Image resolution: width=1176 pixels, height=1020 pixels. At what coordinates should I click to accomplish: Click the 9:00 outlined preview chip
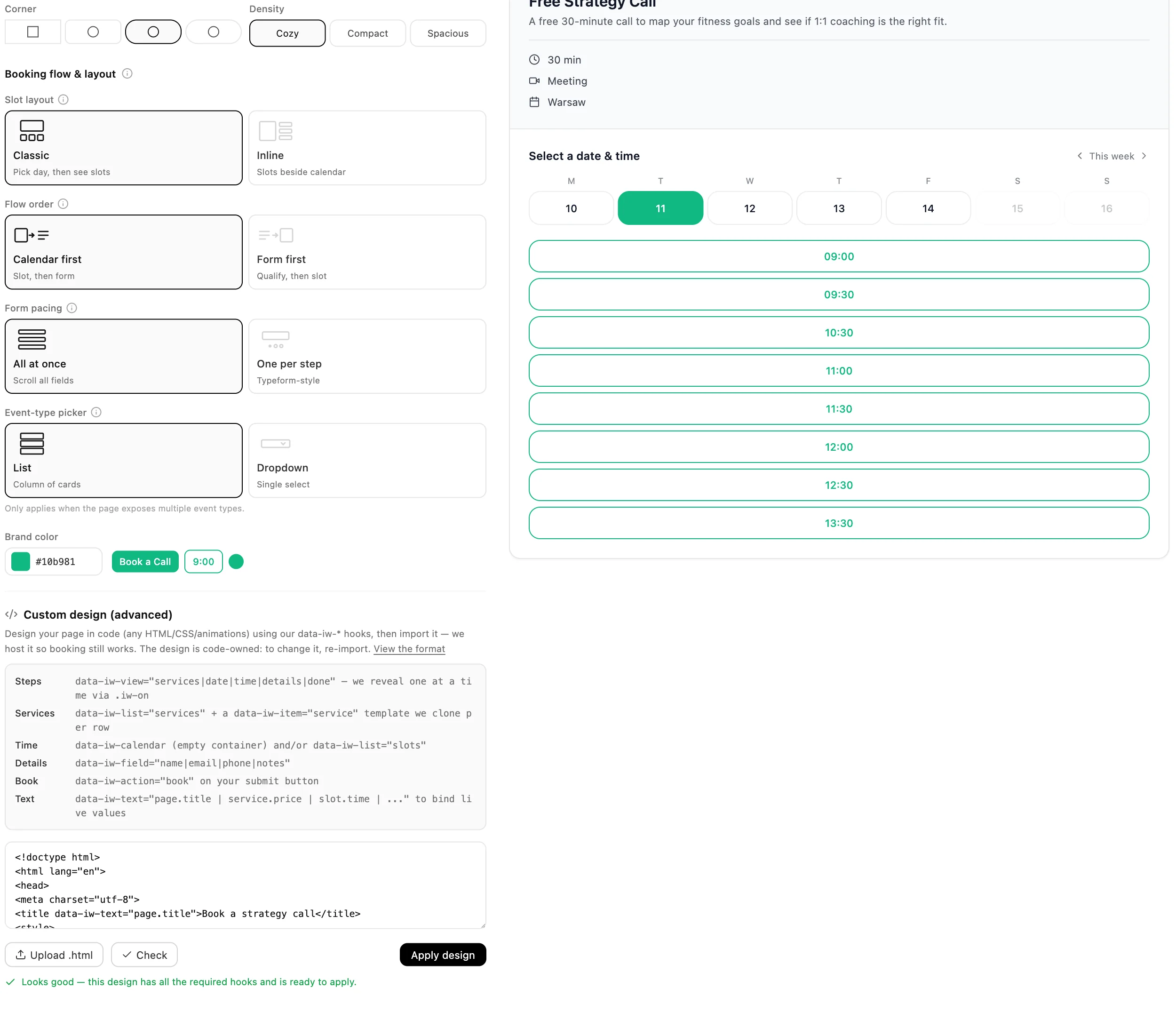click(203, 562)
